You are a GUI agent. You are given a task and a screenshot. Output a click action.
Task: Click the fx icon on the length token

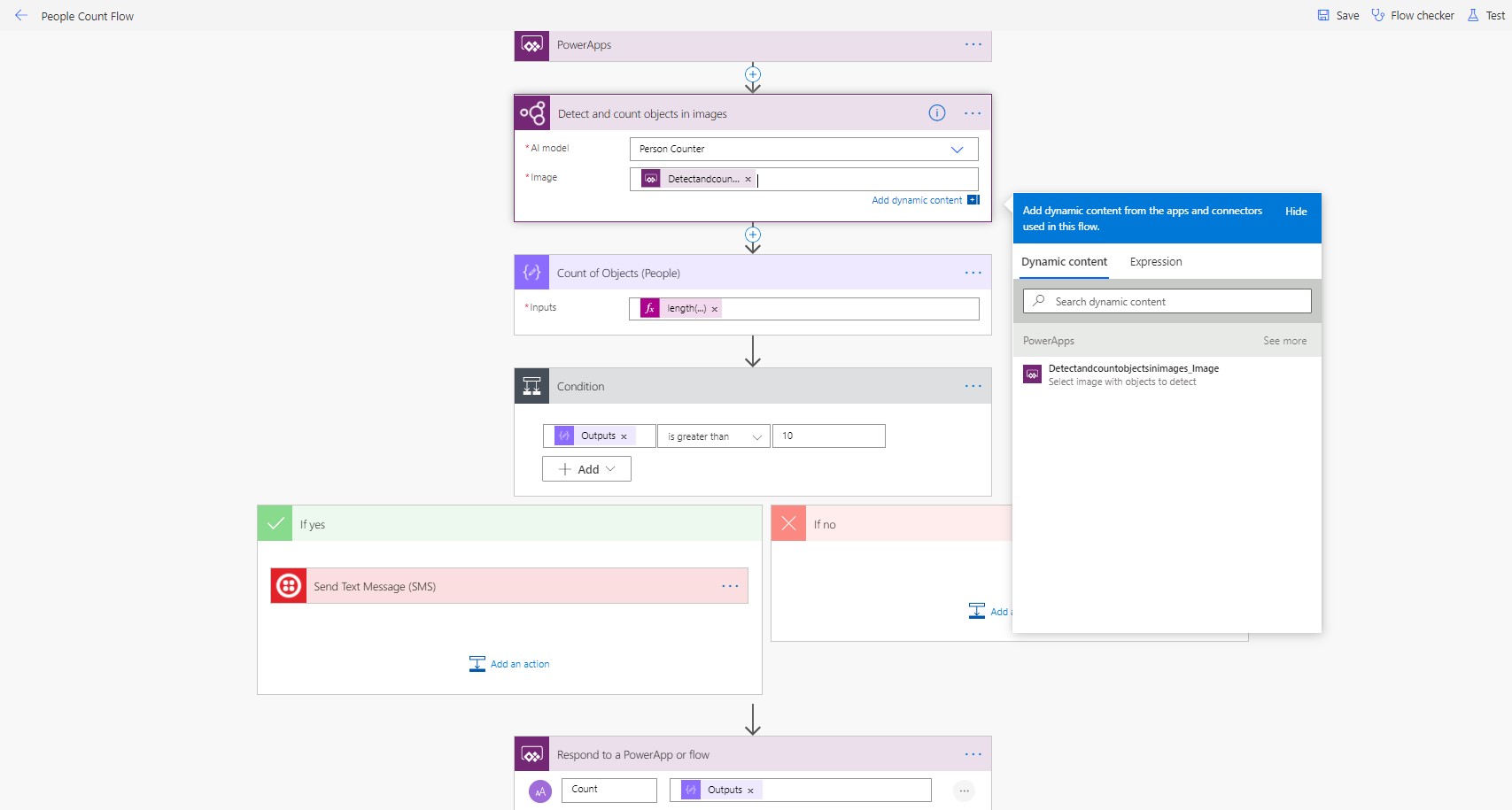[651, 308]
